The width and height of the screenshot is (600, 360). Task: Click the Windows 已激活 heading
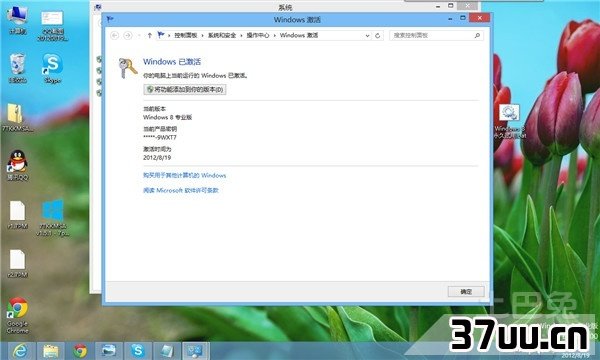point(172,62)
